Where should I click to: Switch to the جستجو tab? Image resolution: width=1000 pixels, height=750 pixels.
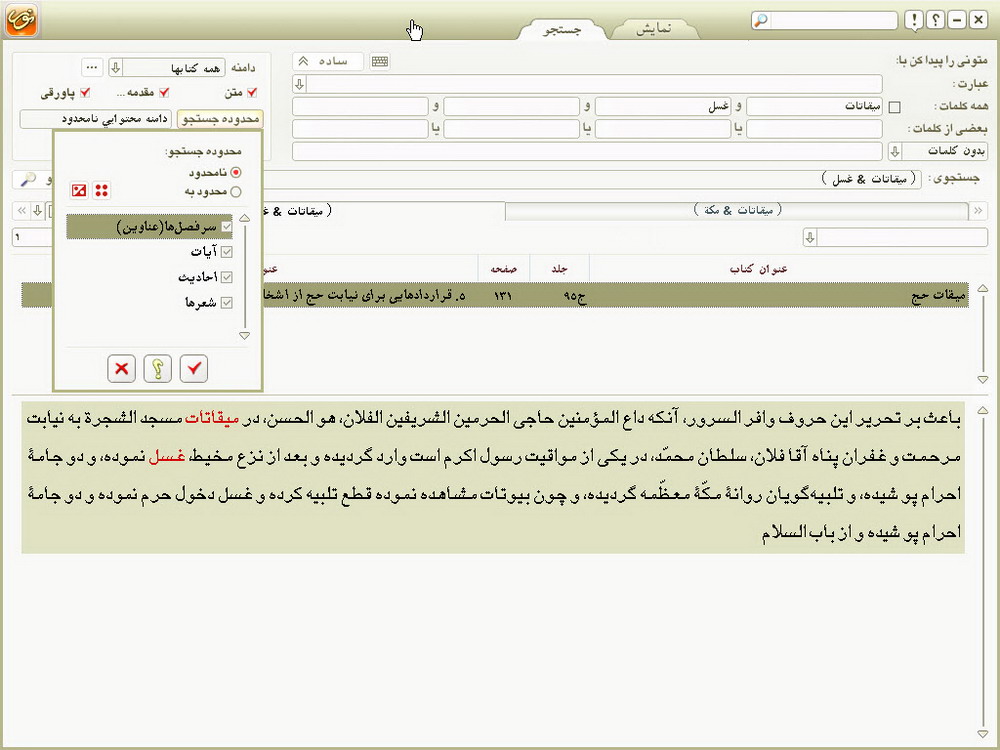(x=562, y=29)
